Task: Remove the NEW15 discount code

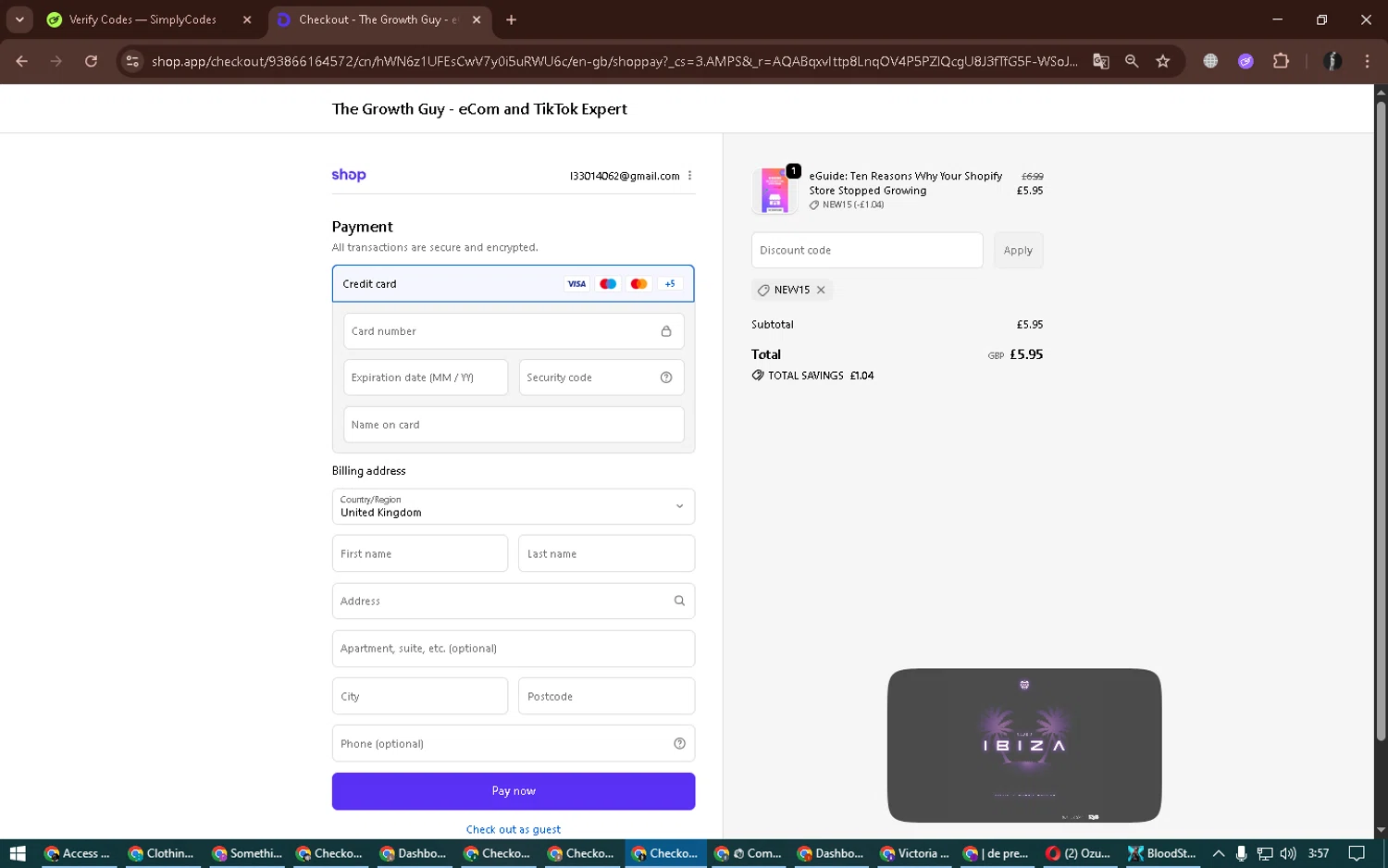Action: 821,290
